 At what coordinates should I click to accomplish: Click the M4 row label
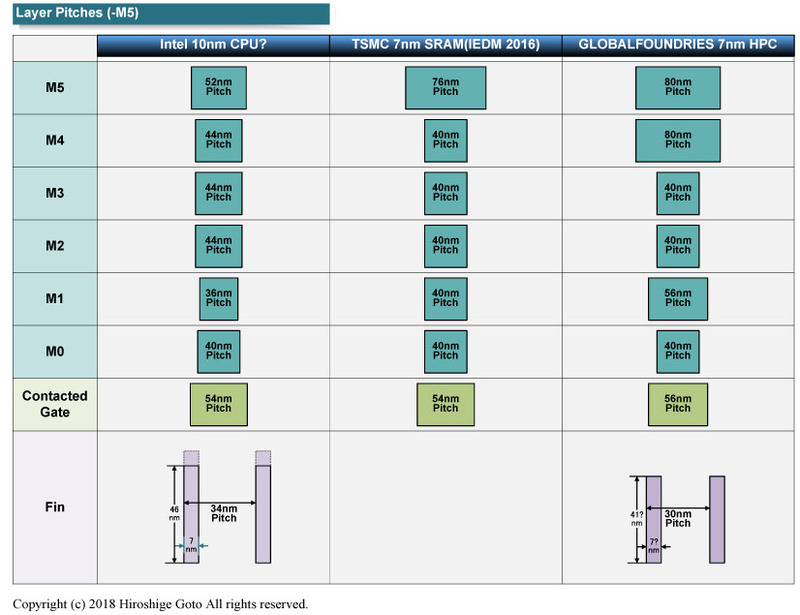point(55,140)
